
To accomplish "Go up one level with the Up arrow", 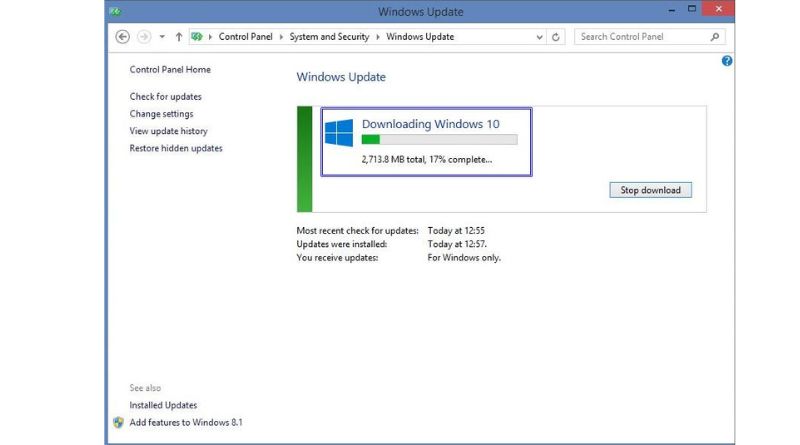I will pyautogui.click(x=179, y=37).
